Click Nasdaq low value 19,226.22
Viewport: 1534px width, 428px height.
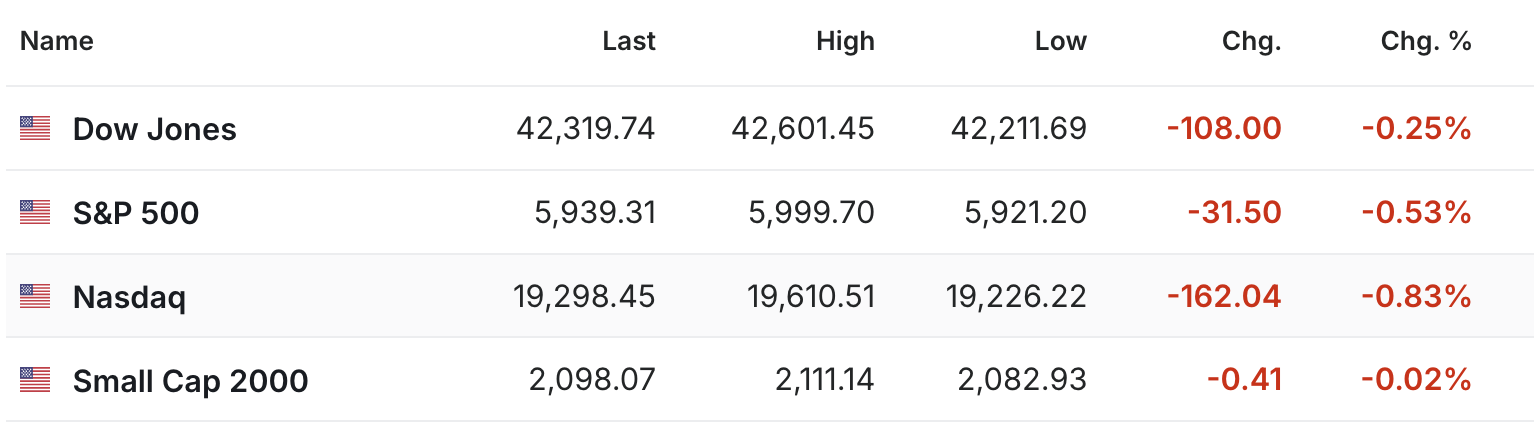pyautogui.click(x=1016, y=297)
